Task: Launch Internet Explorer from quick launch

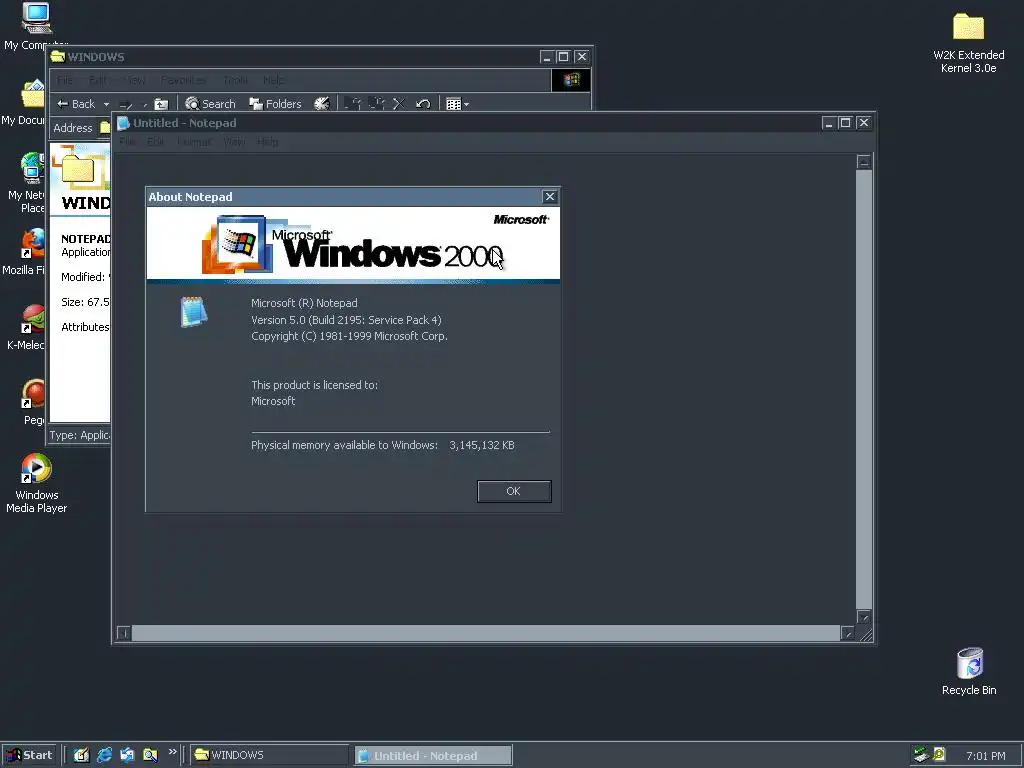Action: tap(104, 755)
